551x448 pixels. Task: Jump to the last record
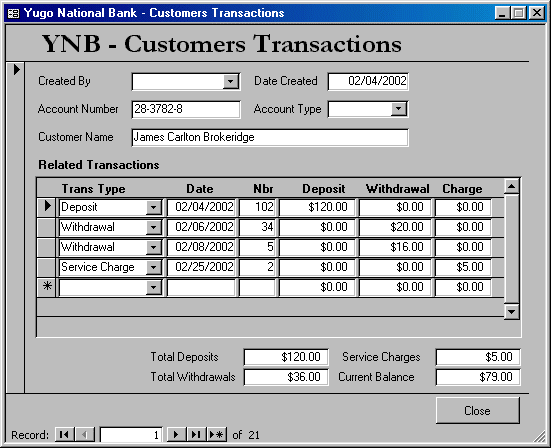coord(196,435)
